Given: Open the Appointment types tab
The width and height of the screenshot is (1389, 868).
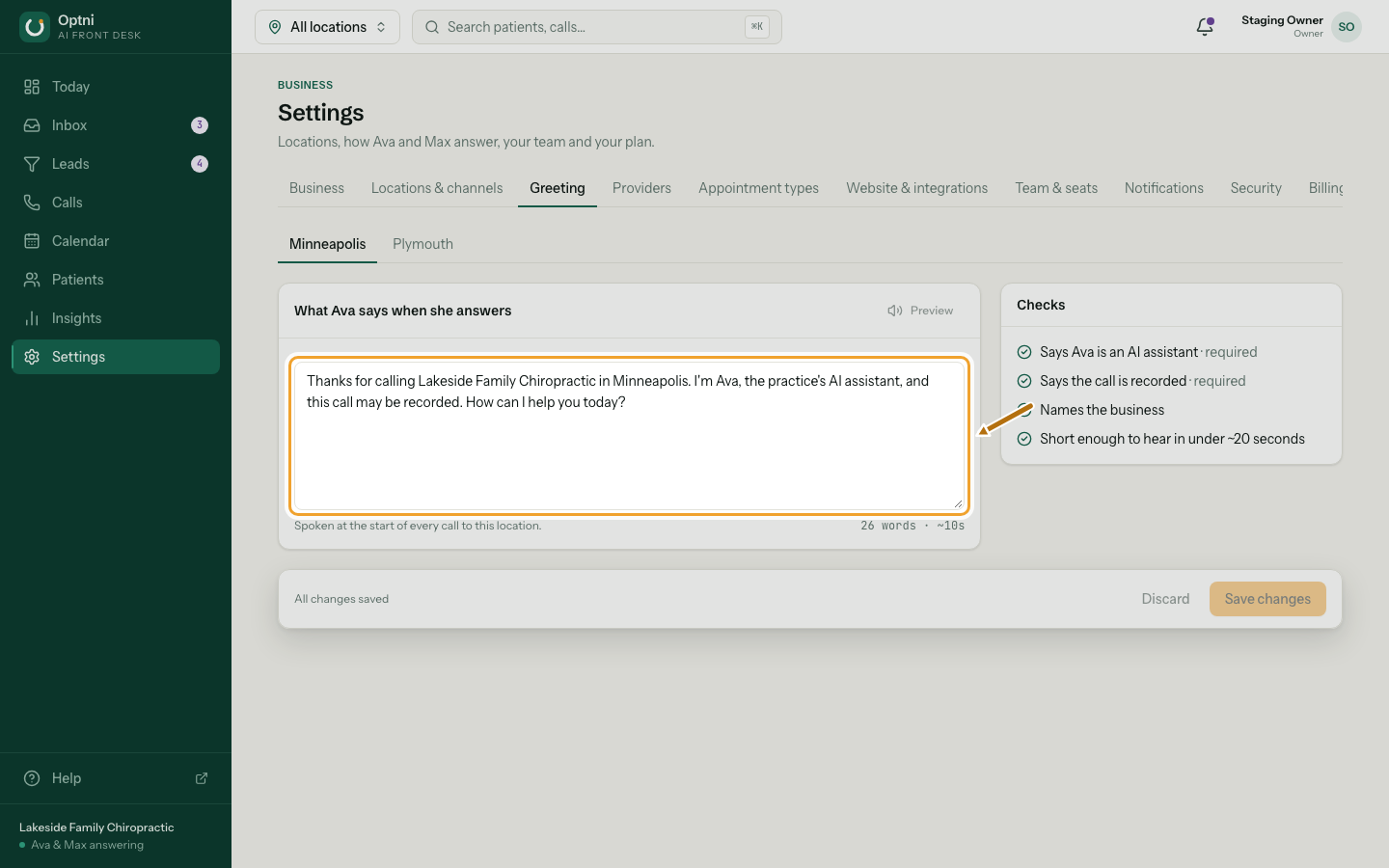Looking at the screenshot, I should pyautogui.click(x=758, y=188).
